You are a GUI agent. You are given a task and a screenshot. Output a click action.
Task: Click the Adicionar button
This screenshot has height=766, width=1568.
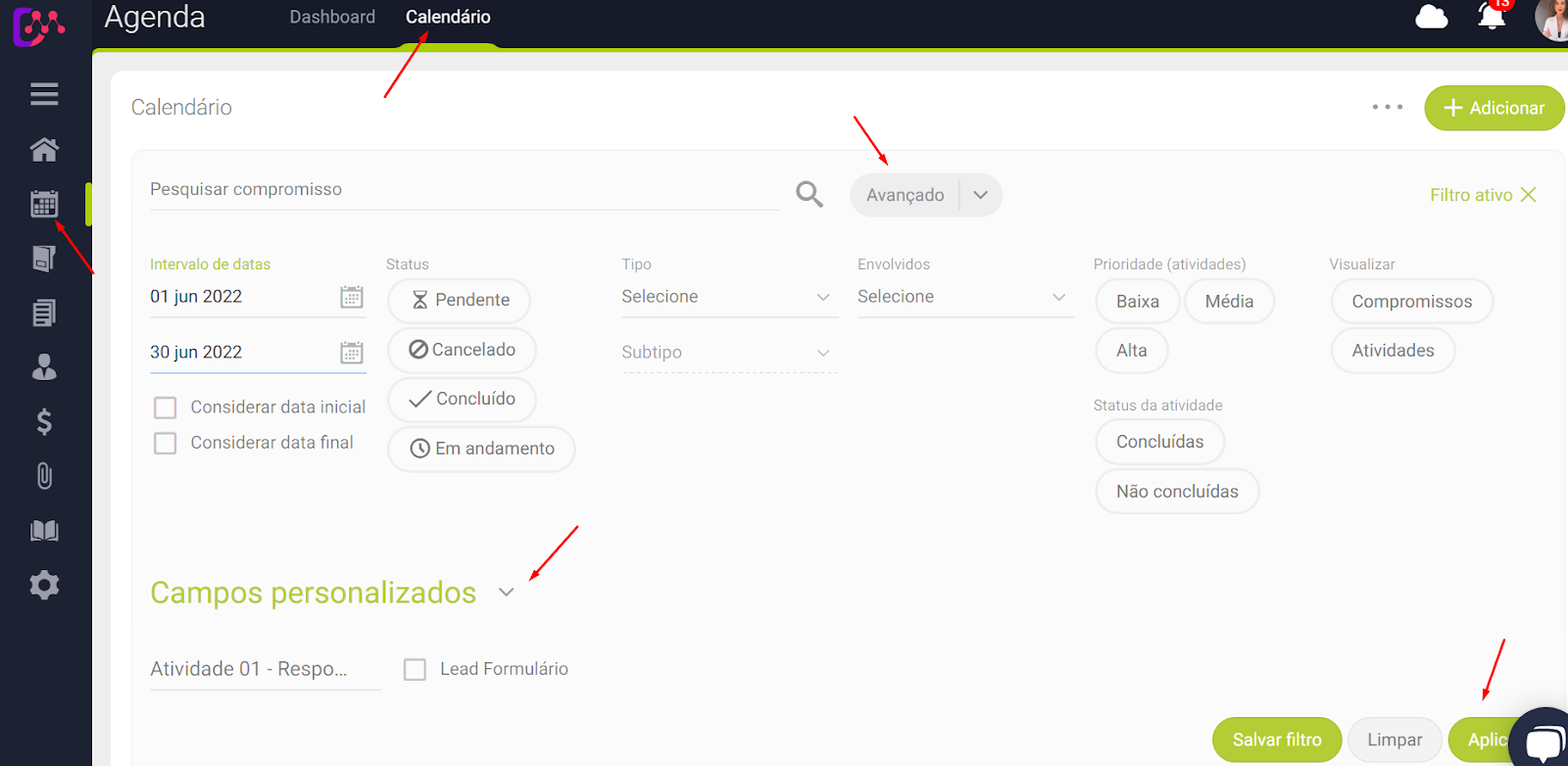coord(1494,108)
